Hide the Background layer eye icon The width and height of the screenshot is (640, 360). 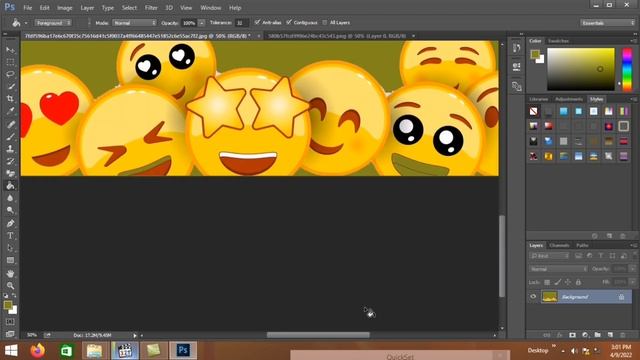[x=533, y=297]
